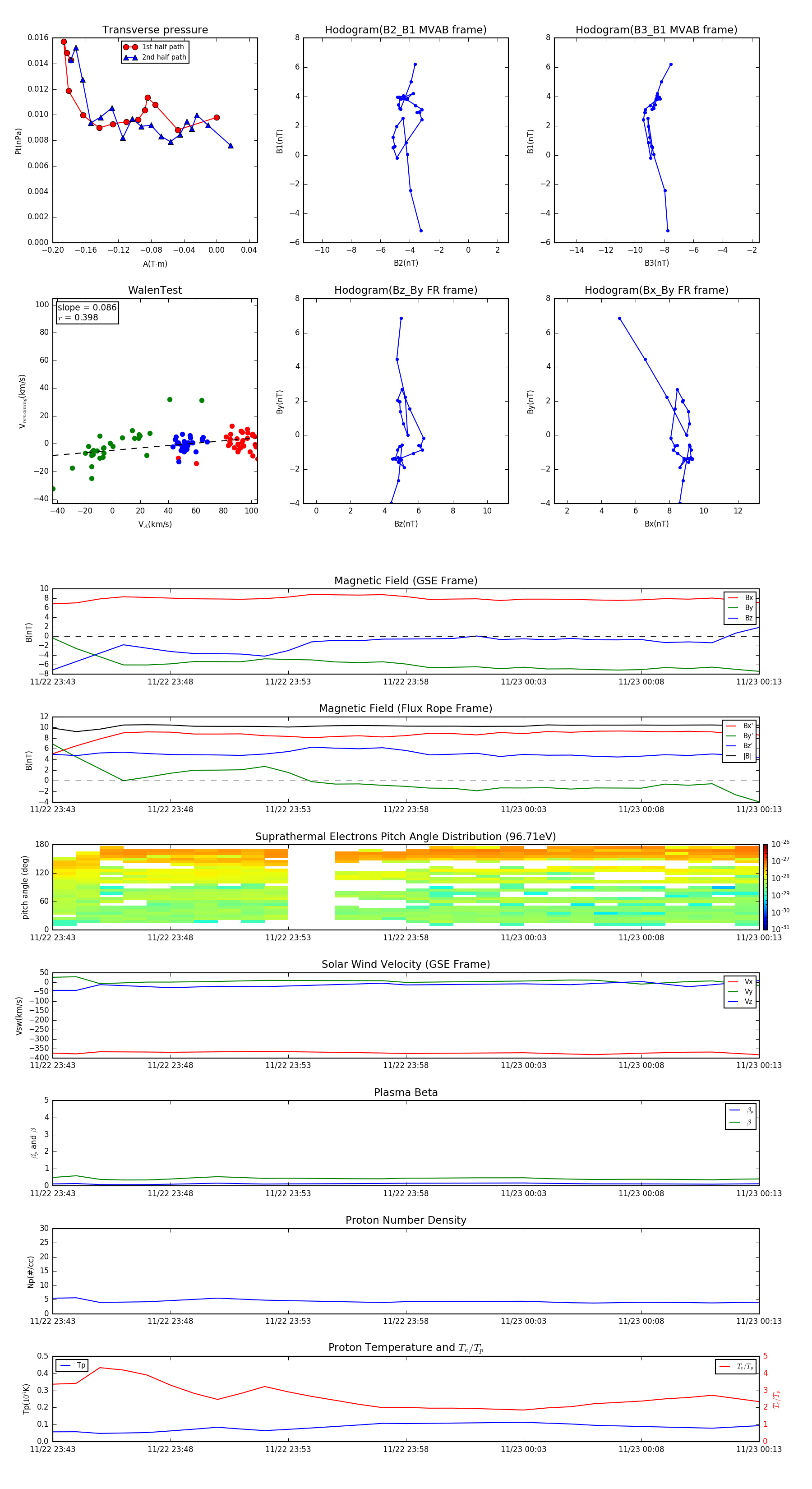Click the 'Bx(nT)' axis label
This screenshot has height=1489, width=812.
tap(656, 524)
